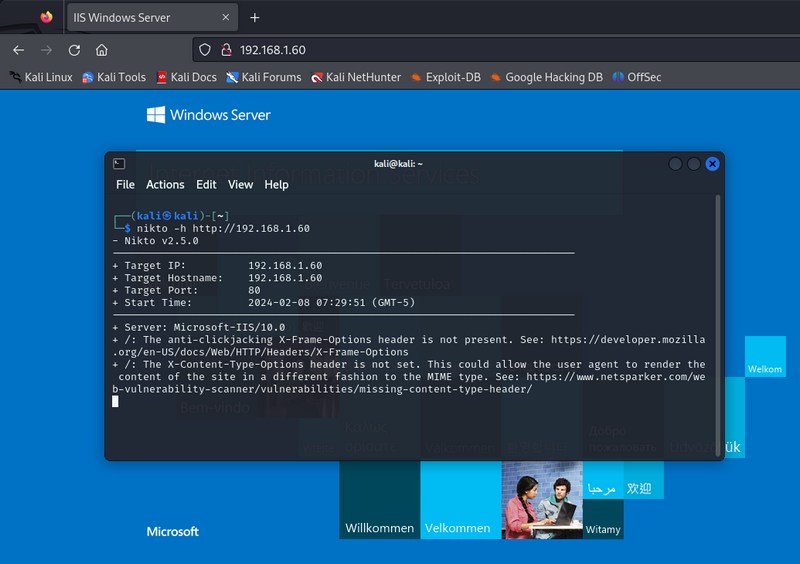Reload the 192.168.1.60 page
The image size is (800, 564).
click(x=74, y=50)
